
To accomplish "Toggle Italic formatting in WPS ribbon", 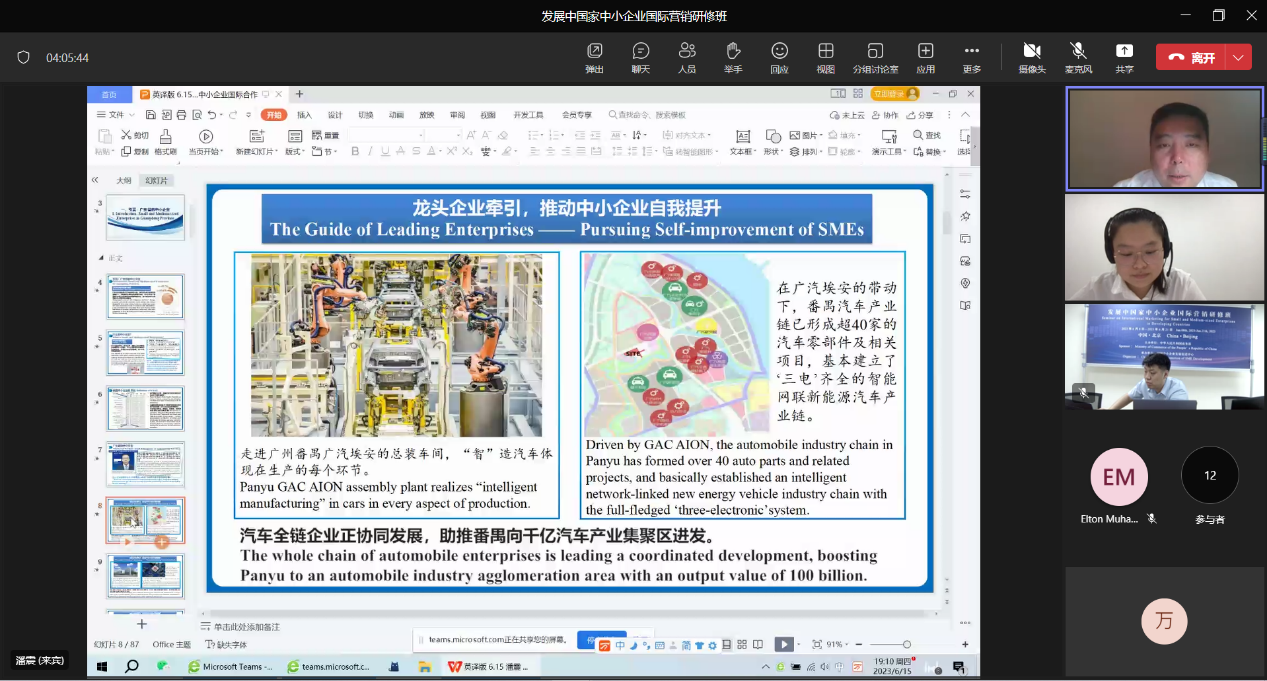I will [370, 151].
